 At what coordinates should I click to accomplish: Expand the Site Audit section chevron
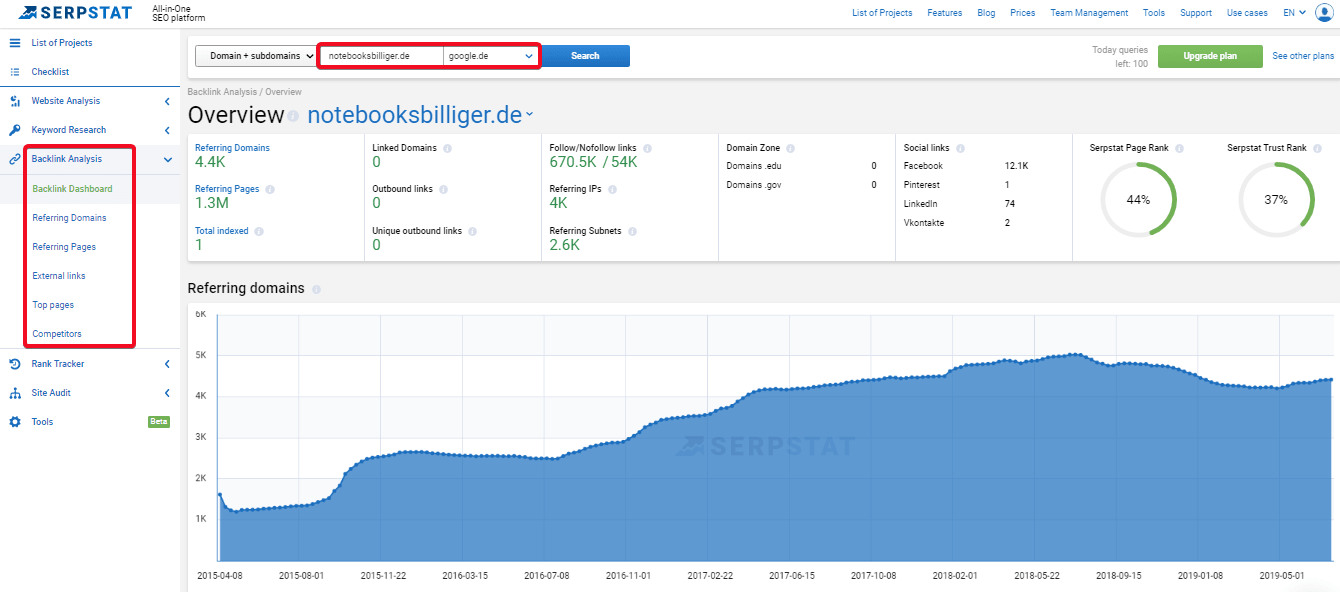(x=167, y=393)
